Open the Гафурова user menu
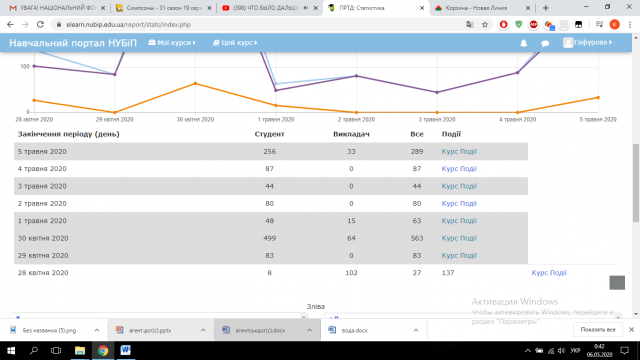640x360 pixels. pos(588,42)
